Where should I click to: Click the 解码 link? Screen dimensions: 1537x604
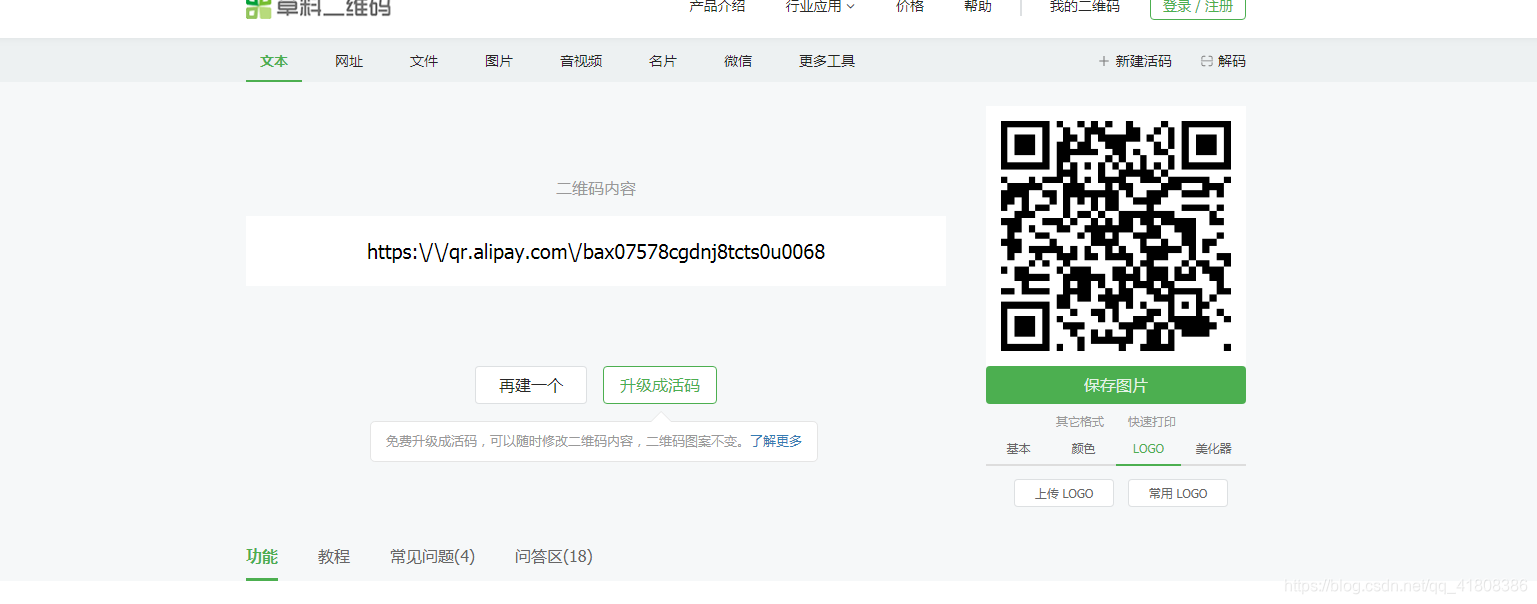coord(1232,61)
